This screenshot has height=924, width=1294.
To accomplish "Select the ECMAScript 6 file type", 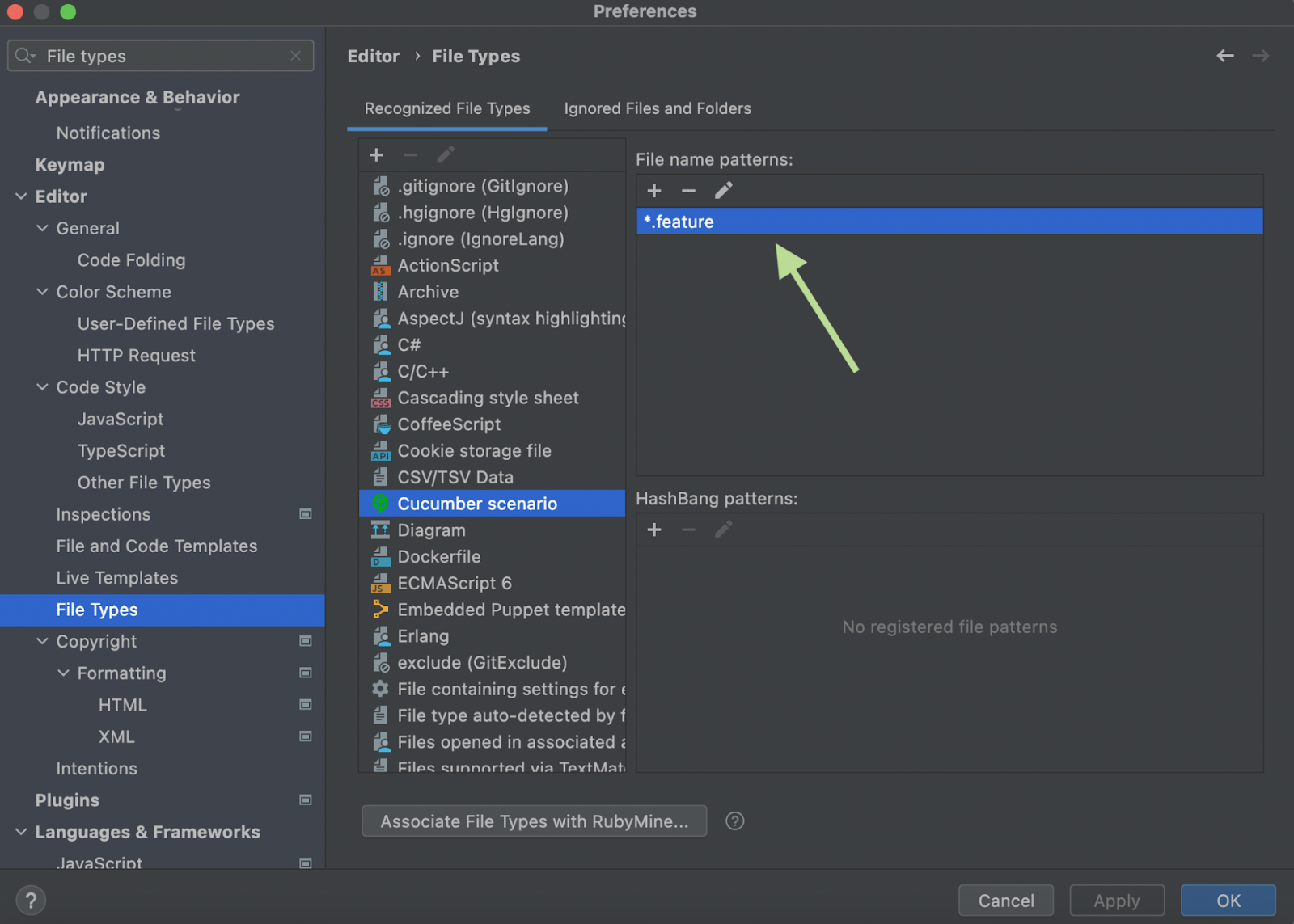I will (x=492, y=583).
